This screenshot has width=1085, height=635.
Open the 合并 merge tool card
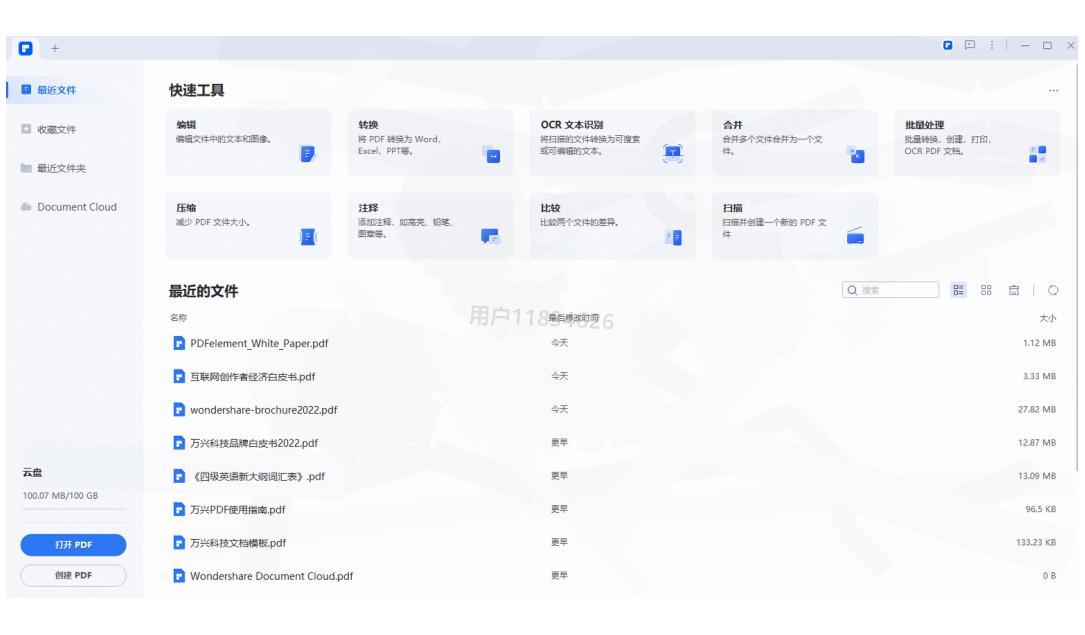point(794,142)
